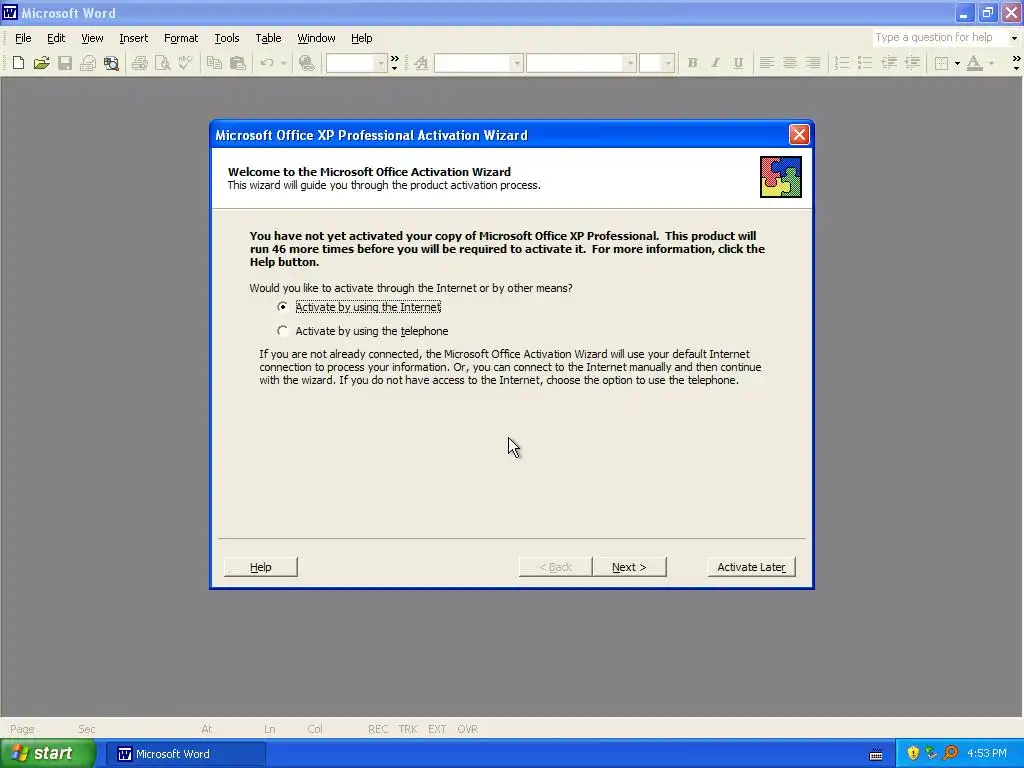The width and height of the screenshot is (1024, 768).
Task: Toggle Bold formatting
Action: click(692, 63)
